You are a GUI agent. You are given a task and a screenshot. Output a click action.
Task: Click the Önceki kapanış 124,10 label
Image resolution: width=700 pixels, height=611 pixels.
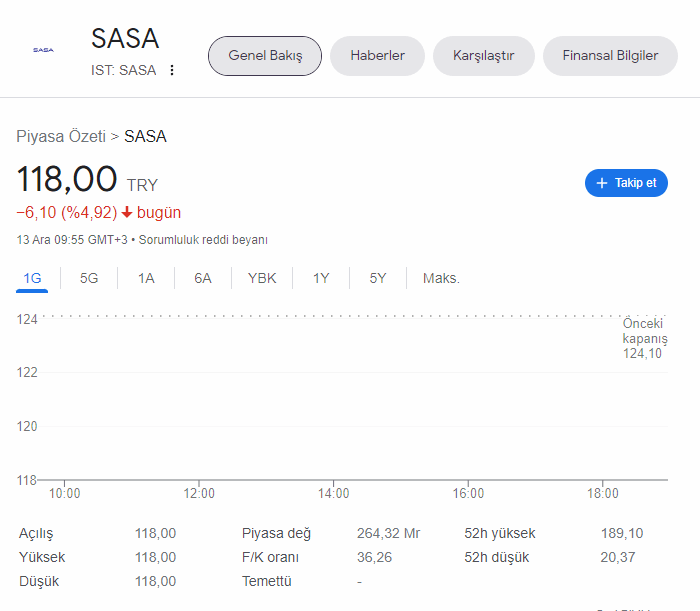[644, 338]
